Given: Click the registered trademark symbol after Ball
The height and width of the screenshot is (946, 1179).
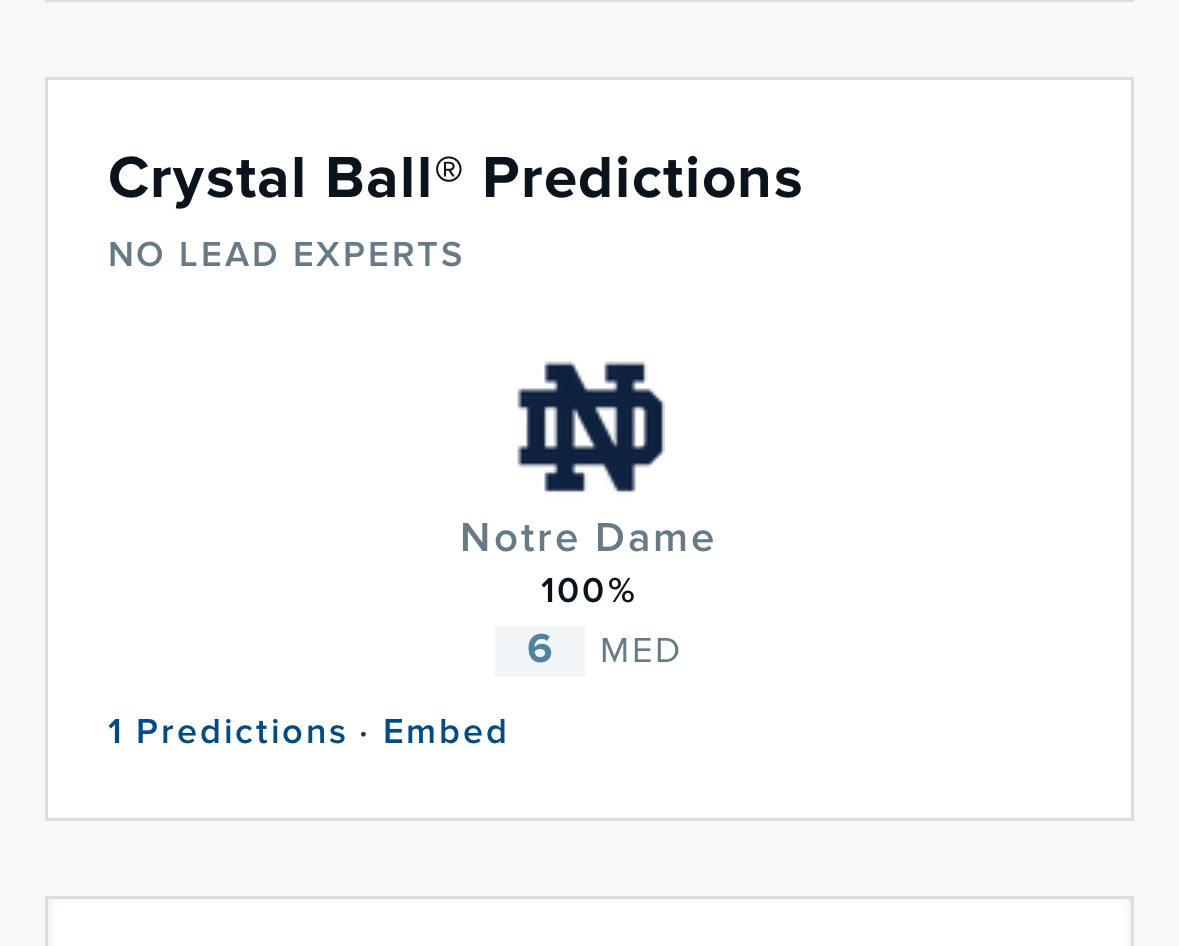Looking at the screenshot, I should 449,169.
